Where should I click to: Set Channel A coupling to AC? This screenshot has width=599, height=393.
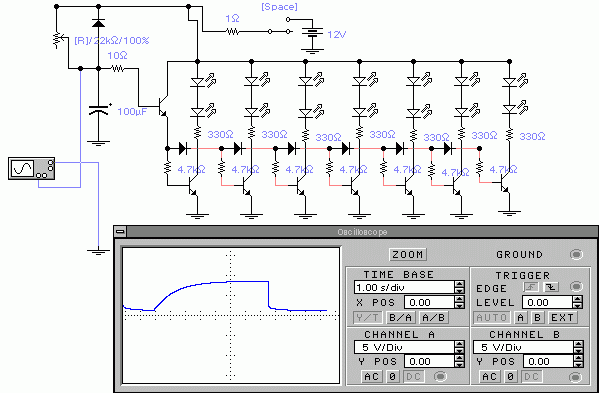click(371, 377)
